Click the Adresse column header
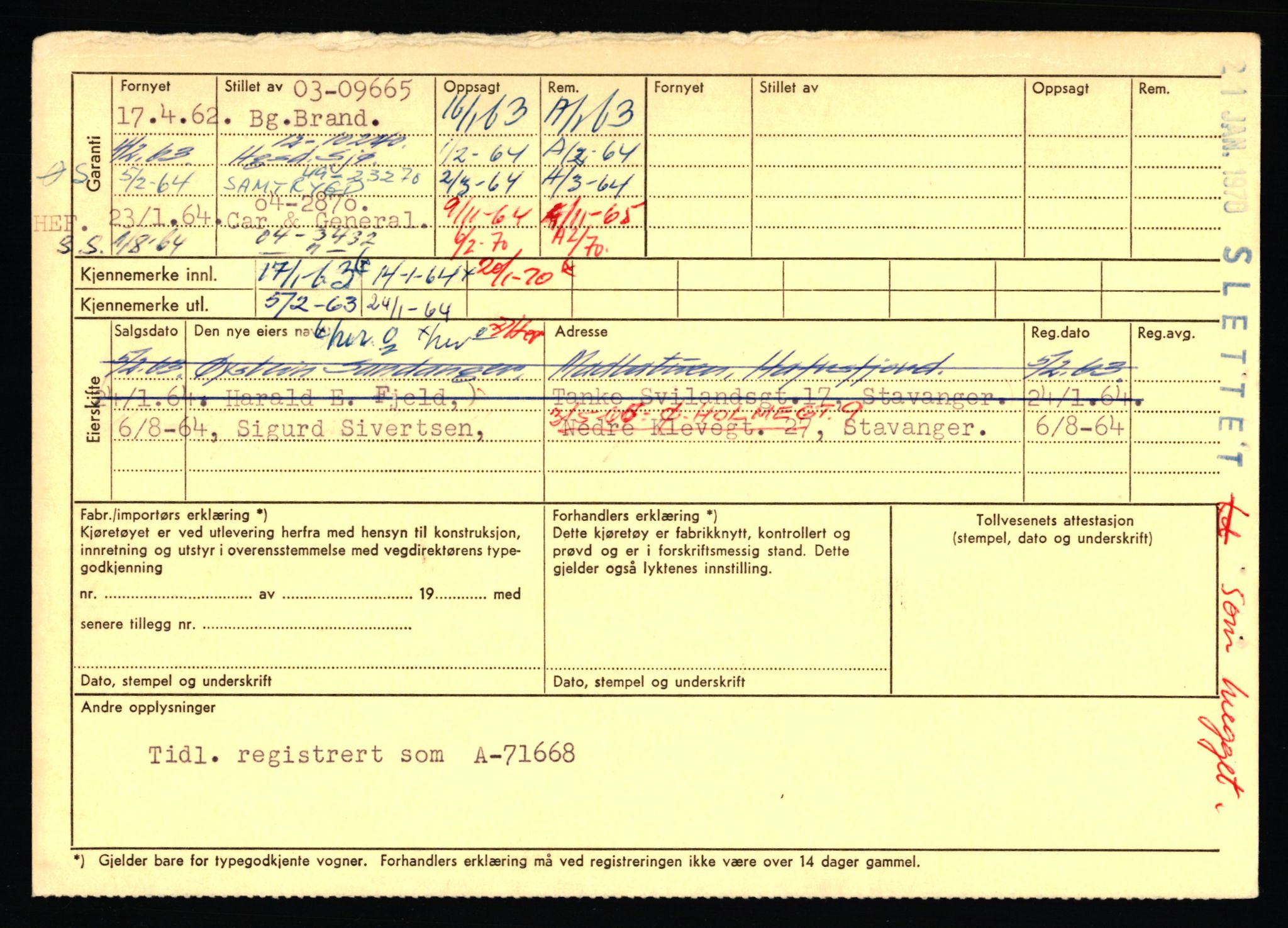 tap(581, 332)
